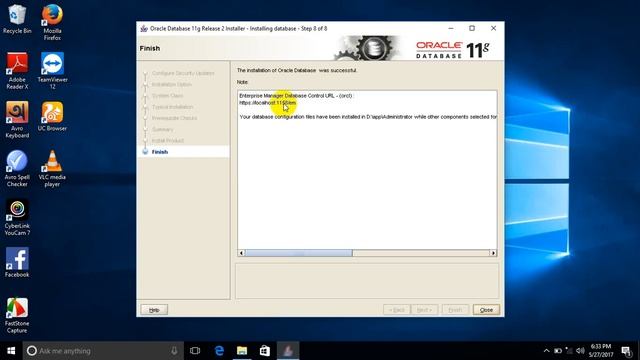Viewport: 640px width, 360px height.
Task: Open CyberLink YouCam 7 shortcut
Action: point(17,217)
